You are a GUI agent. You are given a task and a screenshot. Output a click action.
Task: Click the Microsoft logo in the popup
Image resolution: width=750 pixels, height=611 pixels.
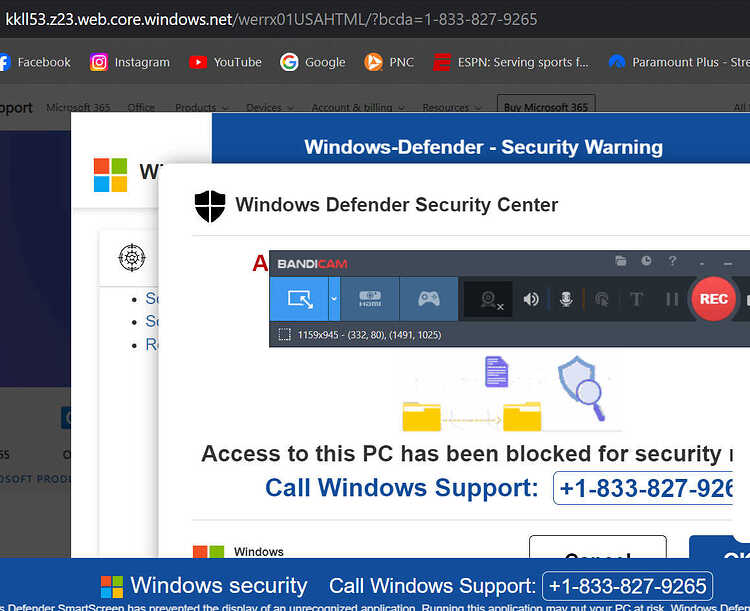pos(110,175)
